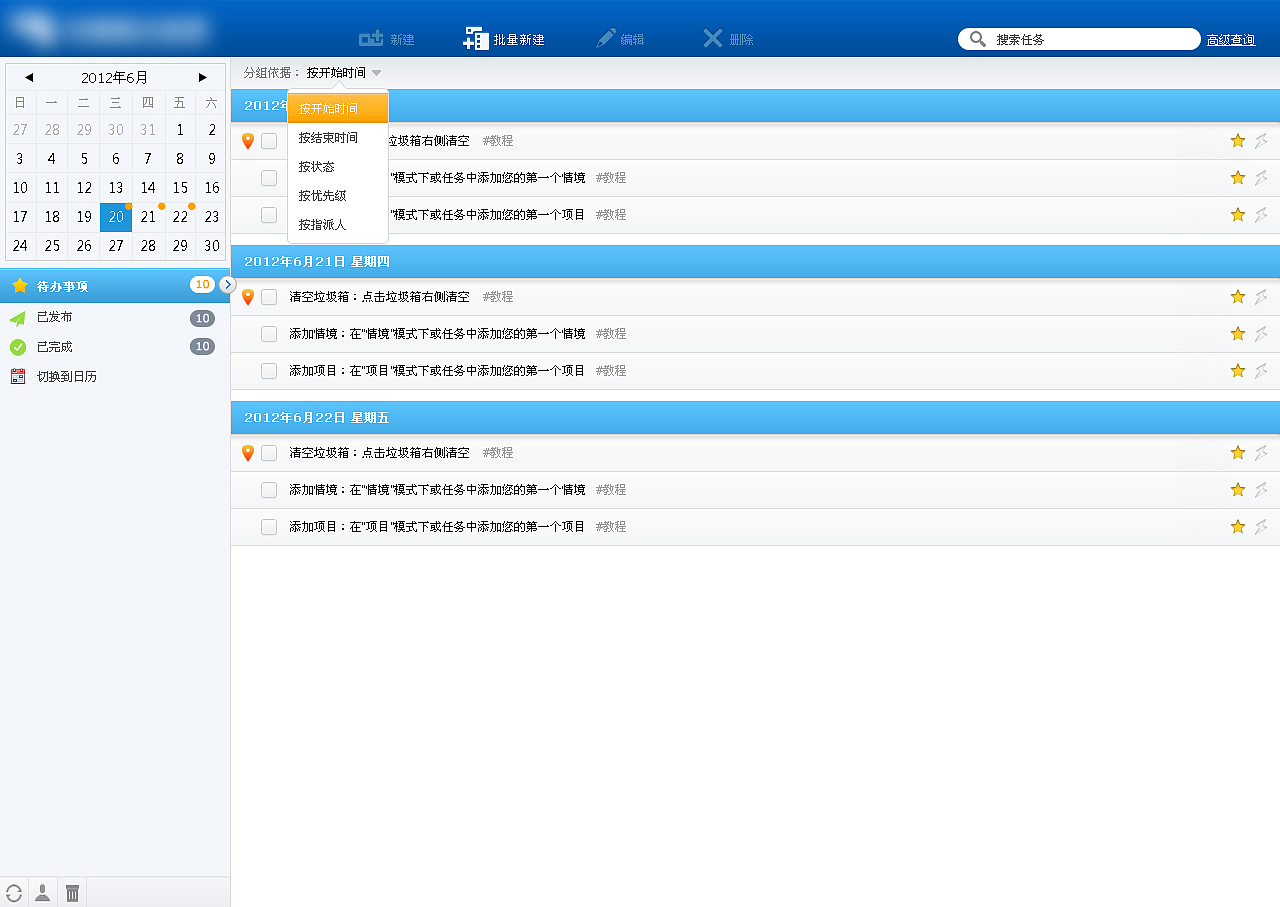The height and width of the screenshot is (907, 1280).
Task: Toggle star on 添加项目 under 6月22日
Action: click(1238, 527)
